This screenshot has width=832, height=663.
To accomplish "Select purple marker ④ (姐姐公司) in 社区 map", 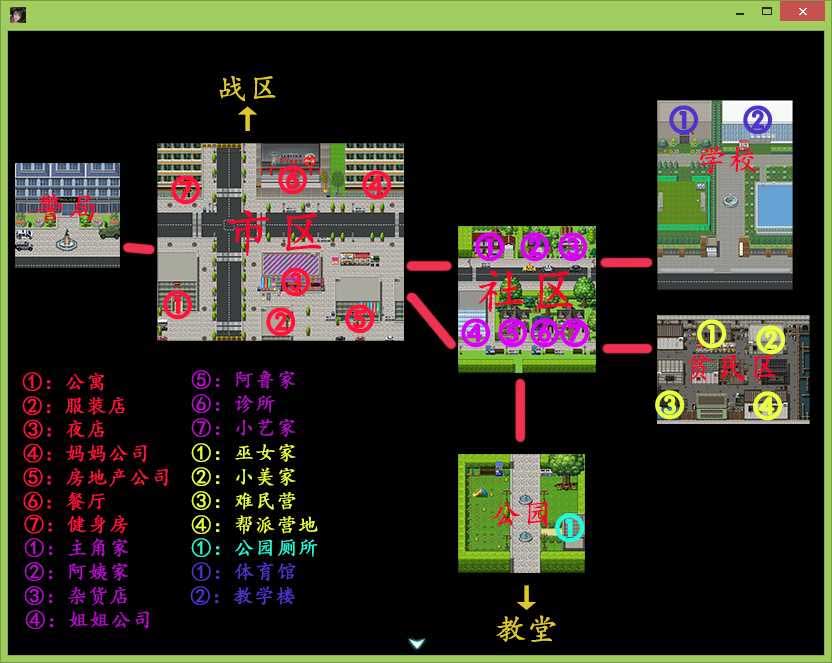I will (x=476, y=332).
